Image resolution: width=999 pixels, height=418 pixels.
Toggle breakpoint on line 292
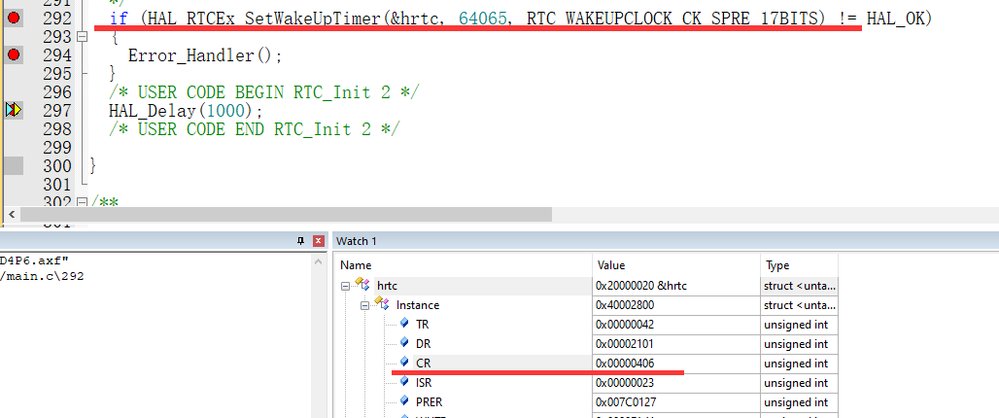[13, 18]
